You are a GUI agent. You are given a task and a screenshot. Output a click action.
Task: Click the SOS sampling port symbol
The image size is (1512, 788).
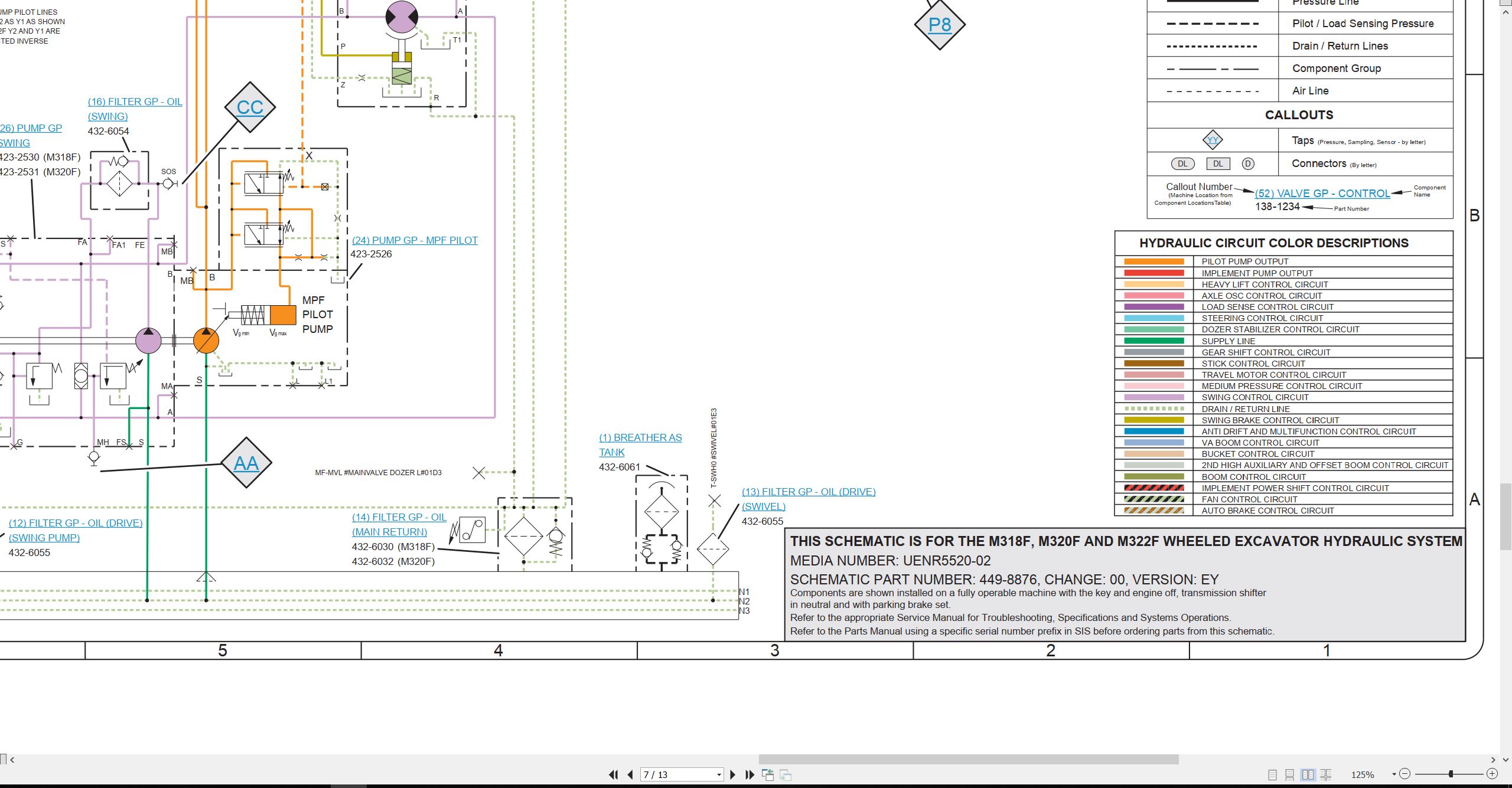[x=169, y=184]
